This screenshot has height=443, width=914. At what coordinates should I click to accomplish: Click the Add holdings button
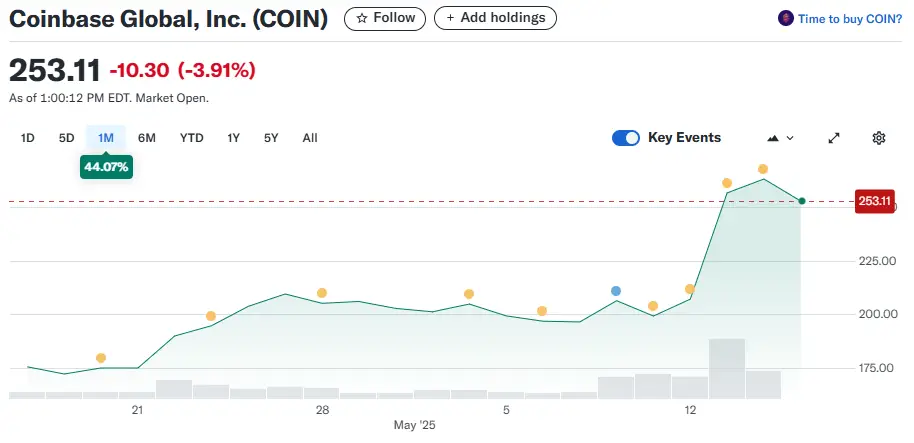click(495, 18)
